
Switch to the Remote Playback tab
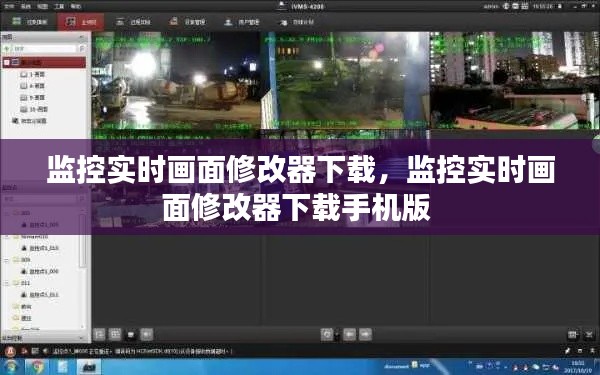point(133,22)
